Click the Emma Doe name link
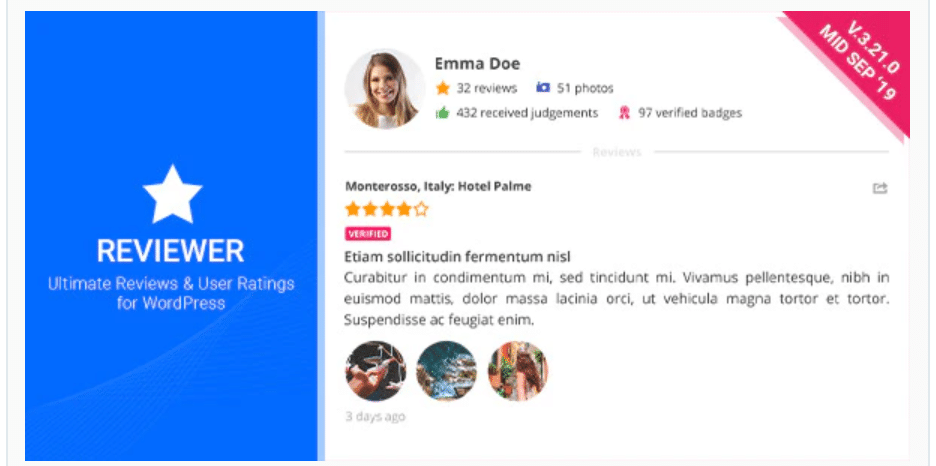The image size is (936, 466). (477, 64)
